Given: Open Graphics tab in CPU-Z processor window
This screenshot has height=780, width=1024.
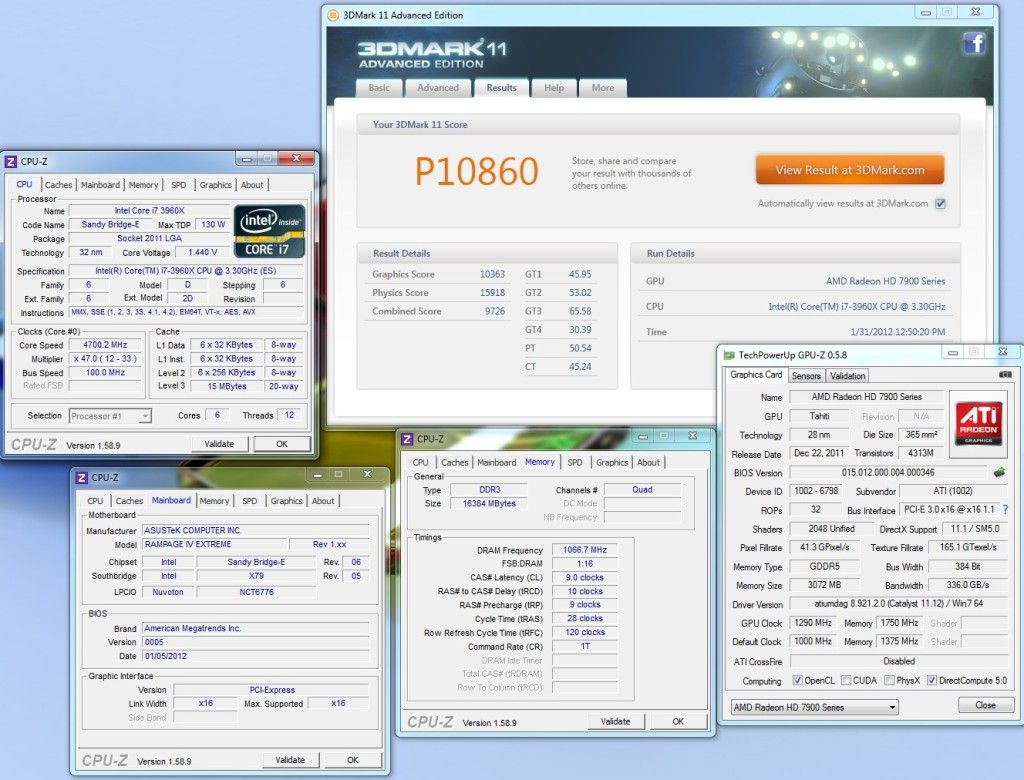Looking at the screenshot, I should (216, 185).
